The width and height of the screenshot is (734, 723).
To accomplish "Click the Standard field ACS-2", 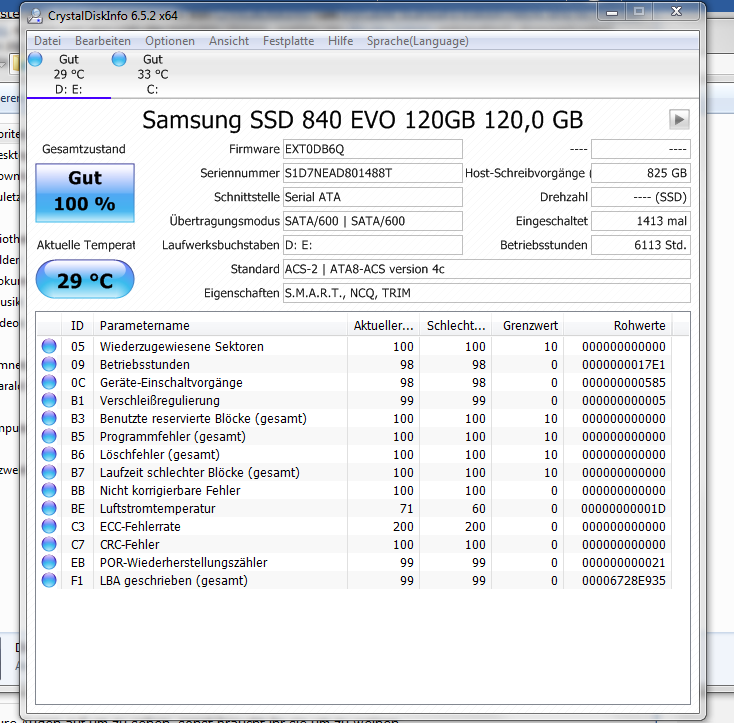I will point(487,269).
